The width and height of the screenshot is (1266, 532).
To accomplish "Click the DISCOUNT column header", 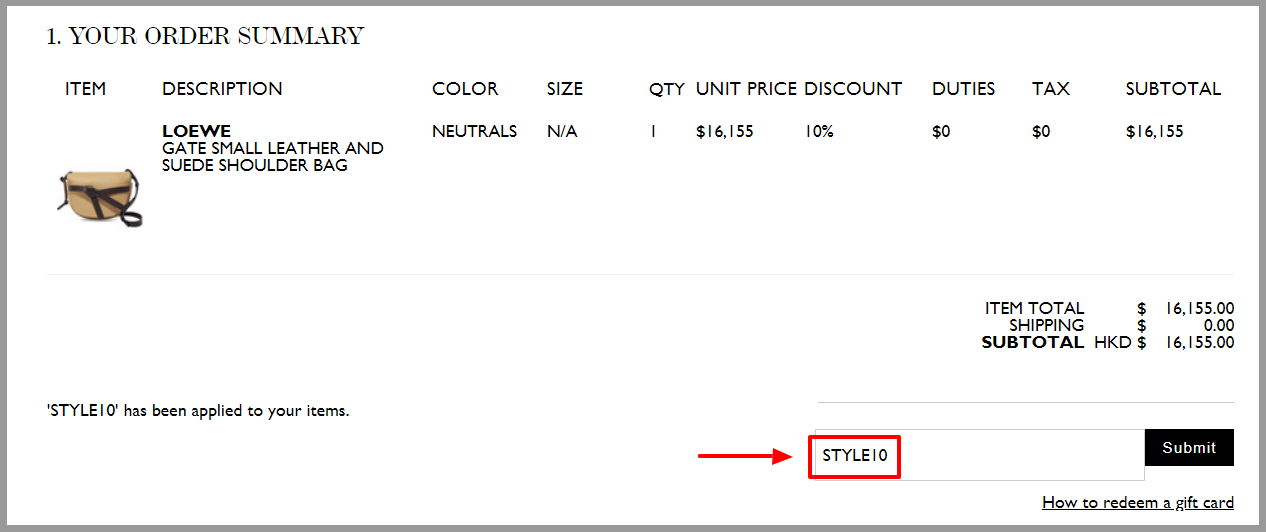I will (853, 89).
